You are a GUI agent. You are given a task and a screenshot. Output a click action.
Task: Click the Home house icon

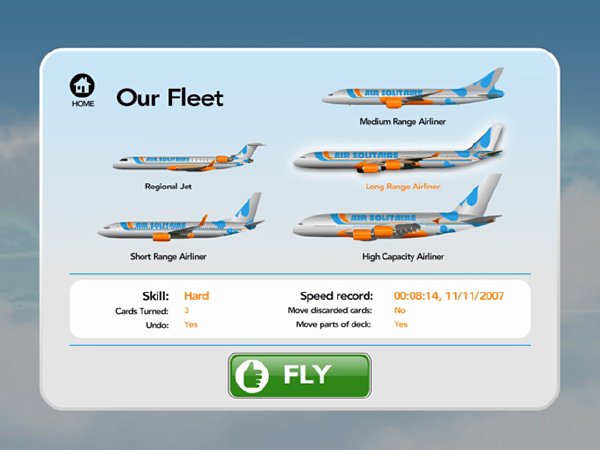(x=82, y=85)
